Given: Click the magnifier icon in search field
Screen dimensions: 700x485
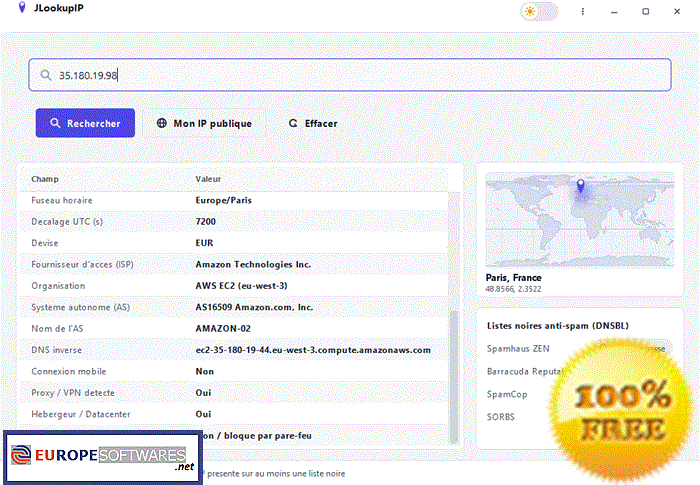Looking at the screenshot, I should click(x=46, y=75).
